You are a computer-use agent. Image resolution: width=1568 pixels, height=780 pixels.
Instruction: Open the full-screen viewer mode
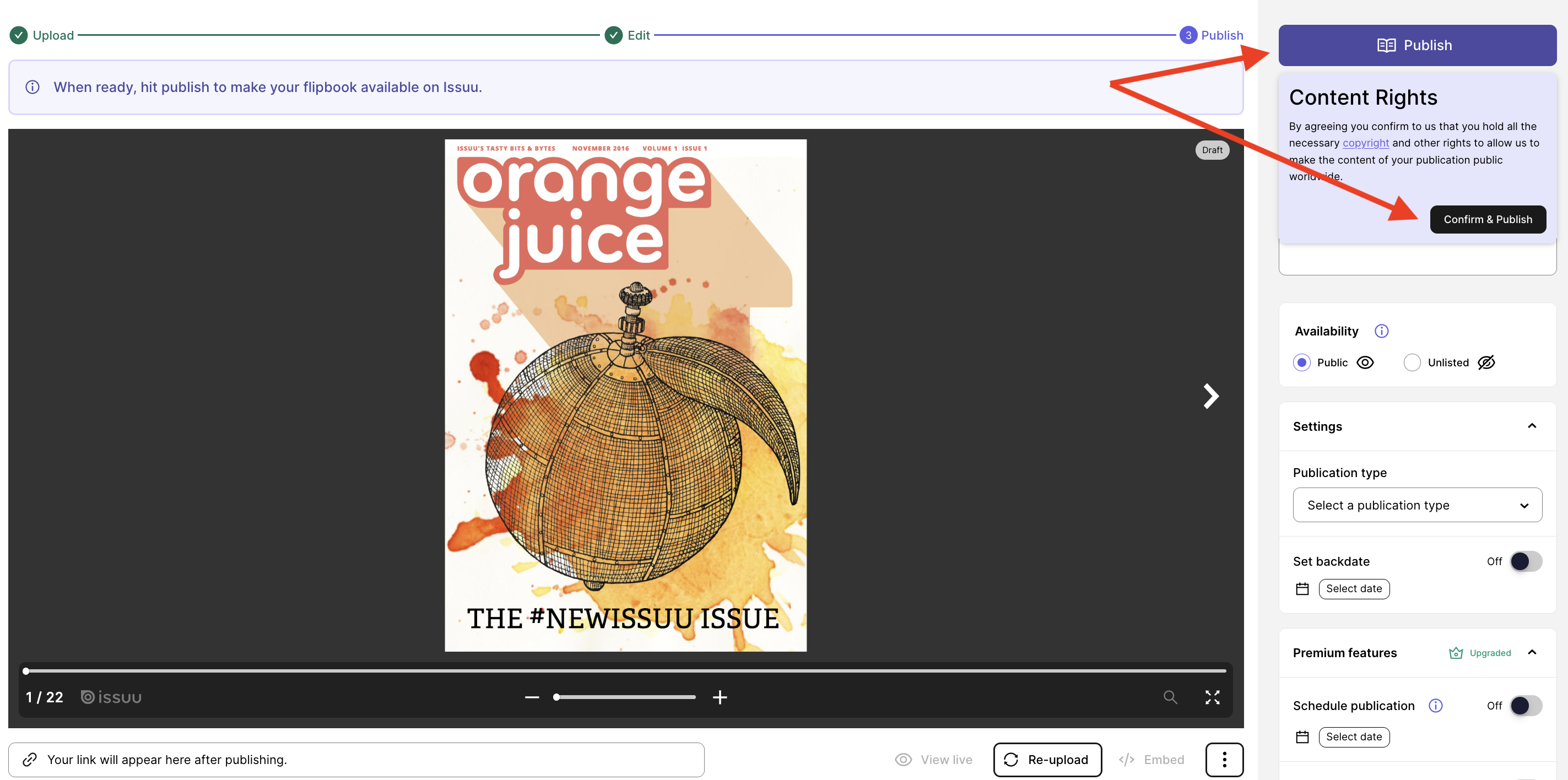point(1213,697)
